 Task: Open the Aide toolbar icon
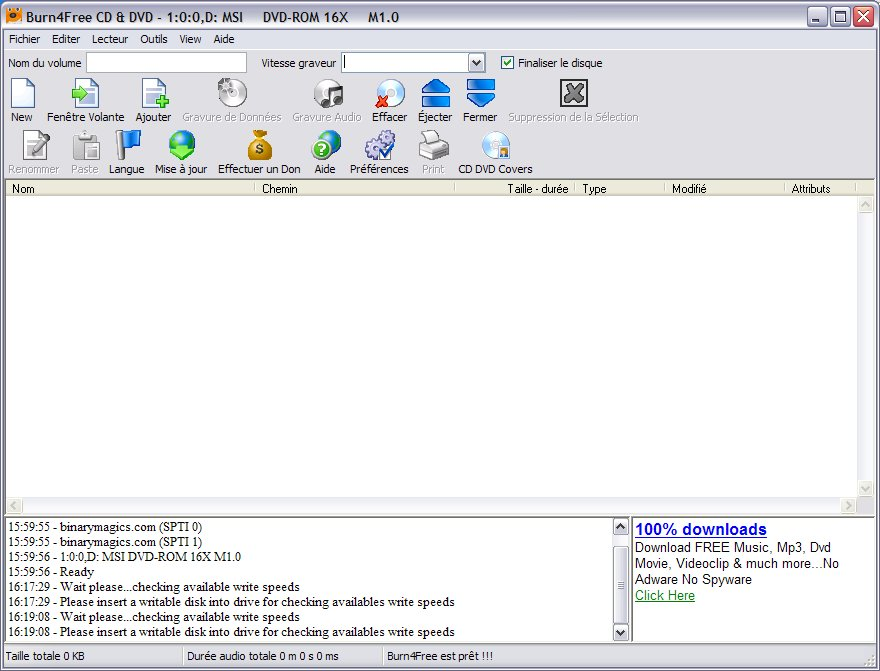[x=326, y=145]
